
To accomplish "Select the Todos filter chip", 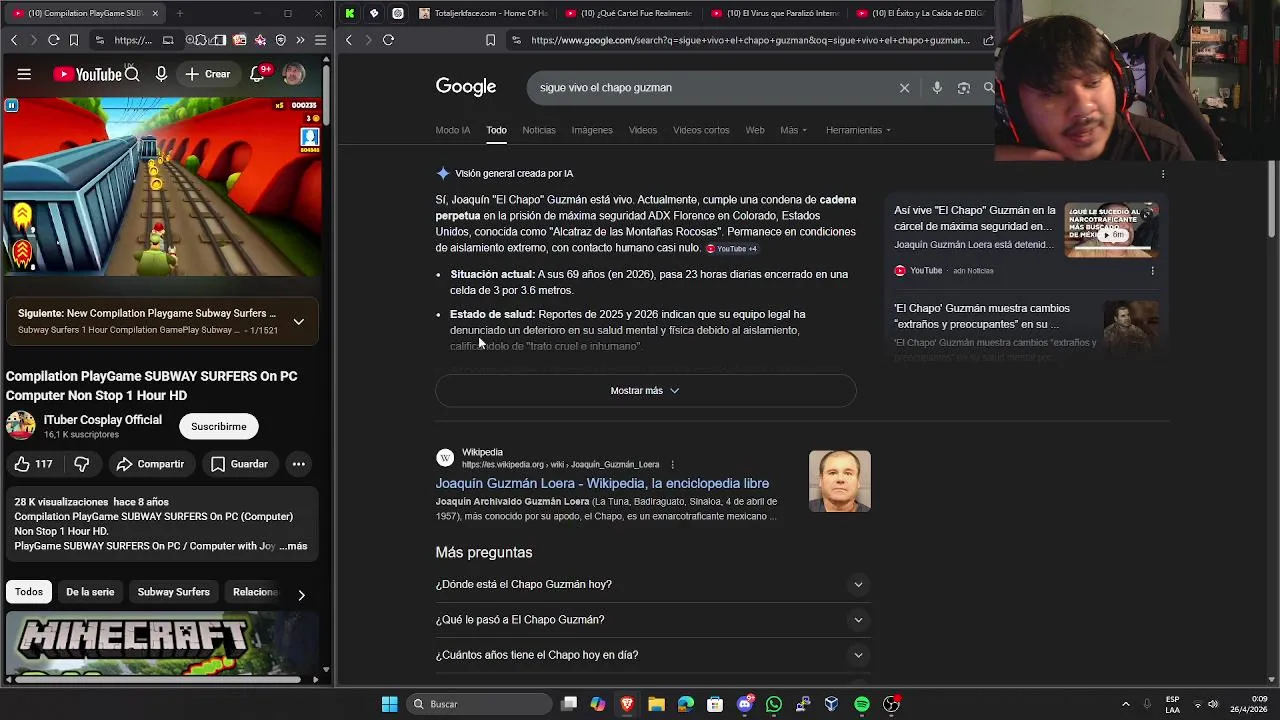I will (29, 592).
